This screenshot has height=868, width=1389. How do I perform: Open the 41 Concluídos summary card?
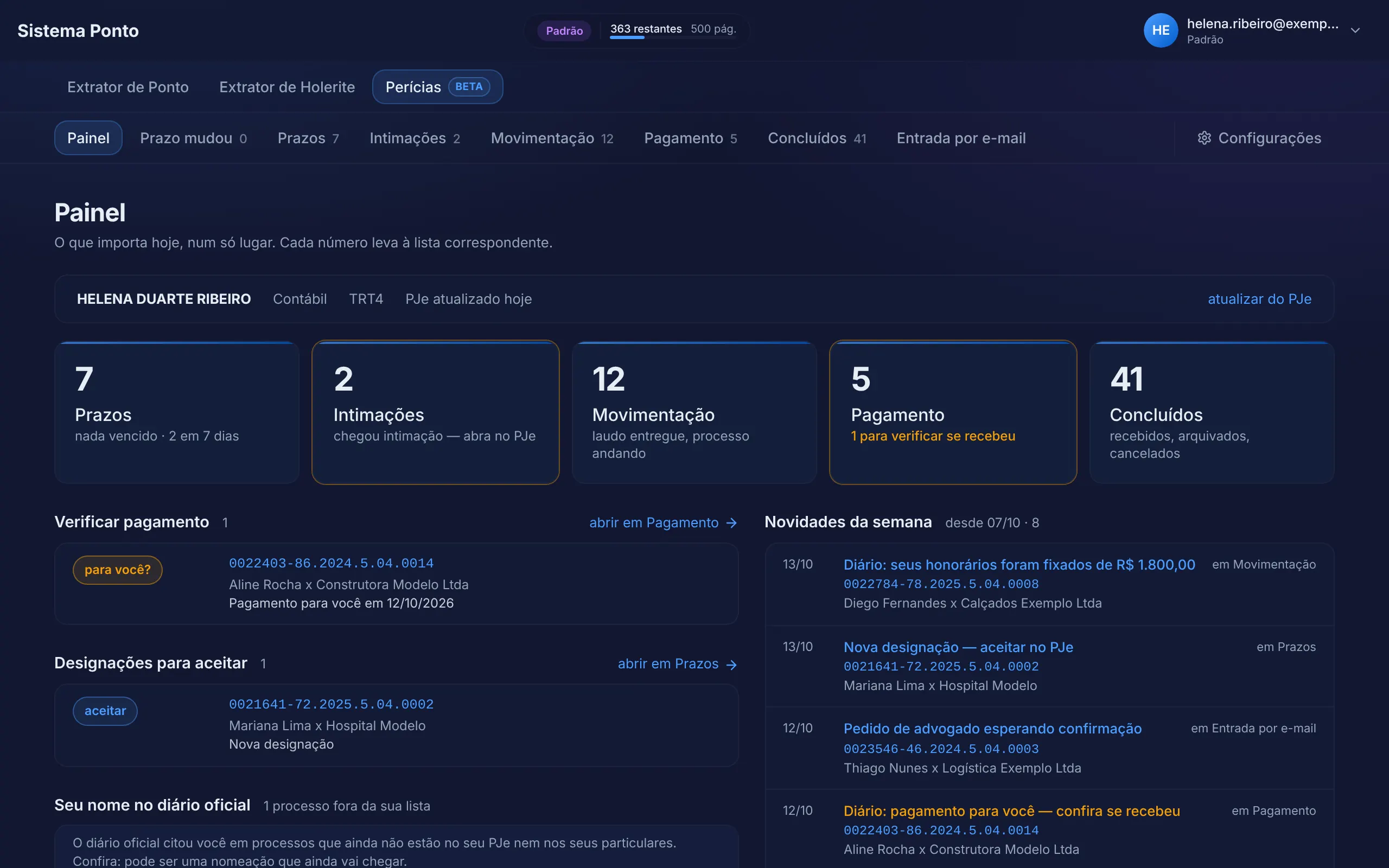1212,412
